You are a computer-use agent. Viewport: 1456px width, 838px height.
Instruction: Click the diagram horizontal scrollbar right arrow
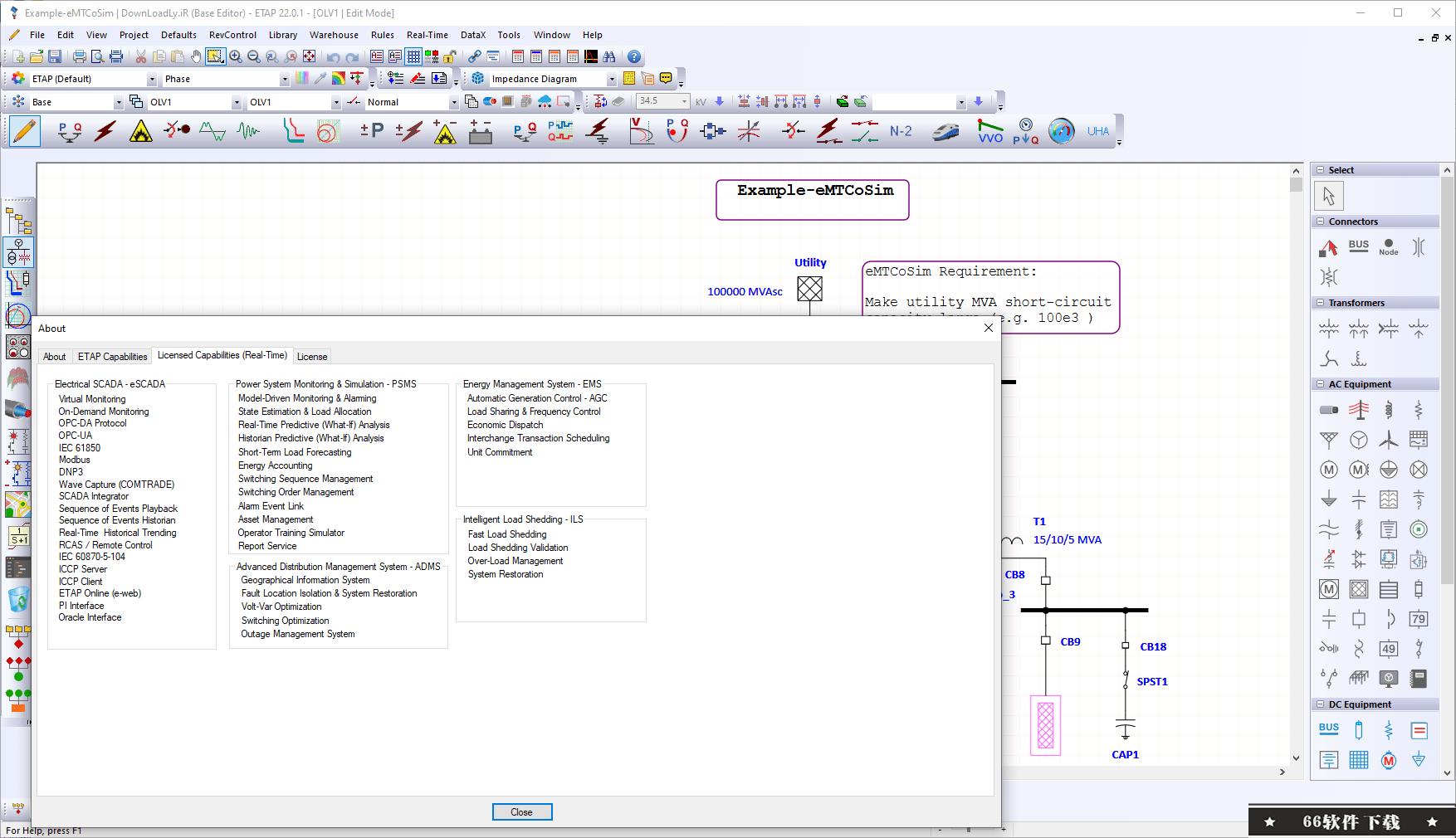point(1283,772)
